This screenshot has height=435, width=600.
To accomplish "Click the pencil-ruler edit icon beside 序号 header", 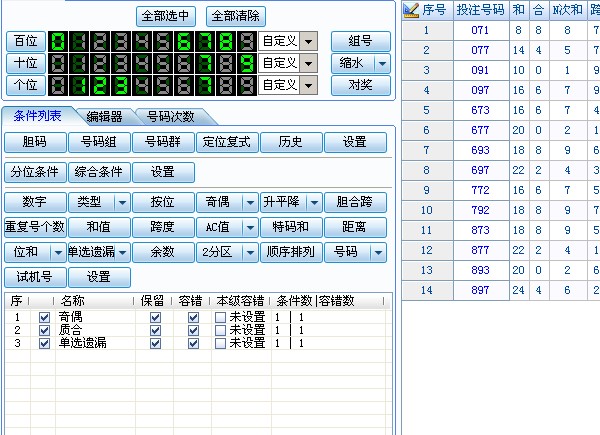I will [x=411, y=10].
